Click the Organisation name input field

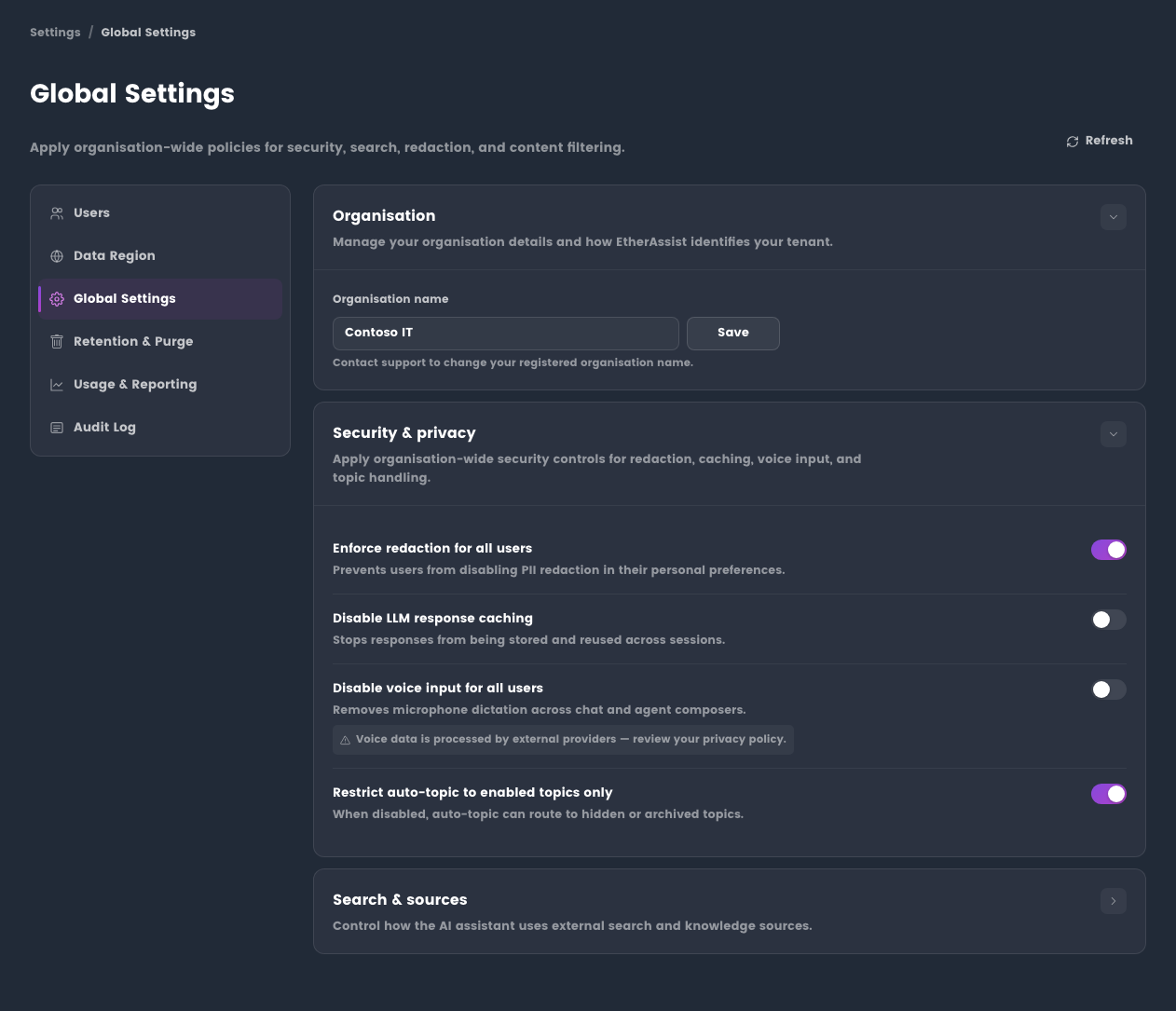pos(506,334)
